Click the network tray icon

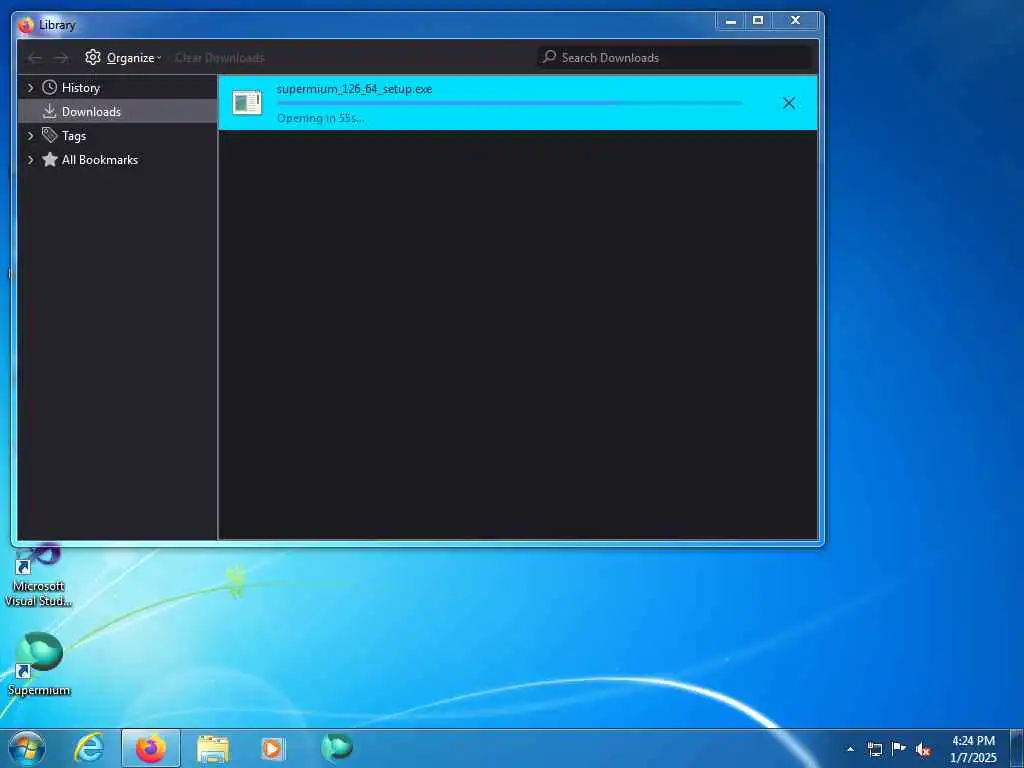coord(874,749)
